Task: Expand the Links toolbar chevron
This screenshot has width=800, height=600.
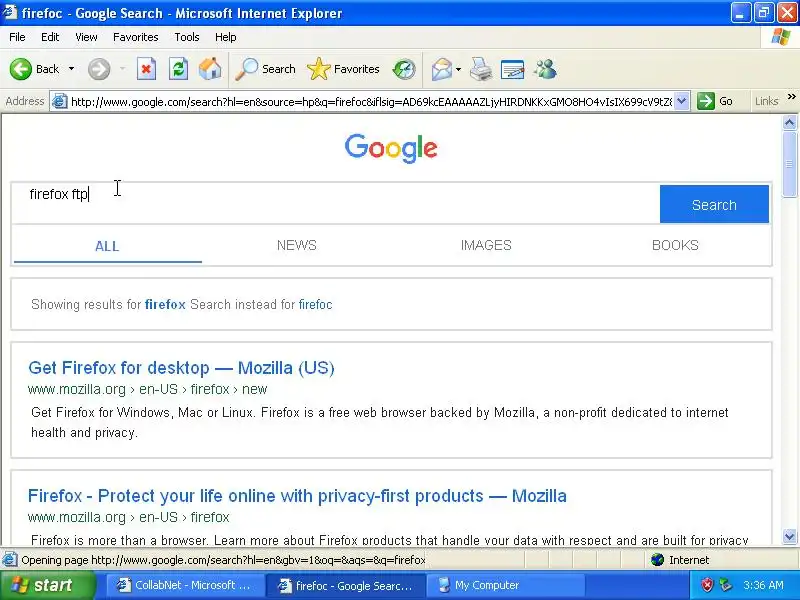Action: point(791,96)
